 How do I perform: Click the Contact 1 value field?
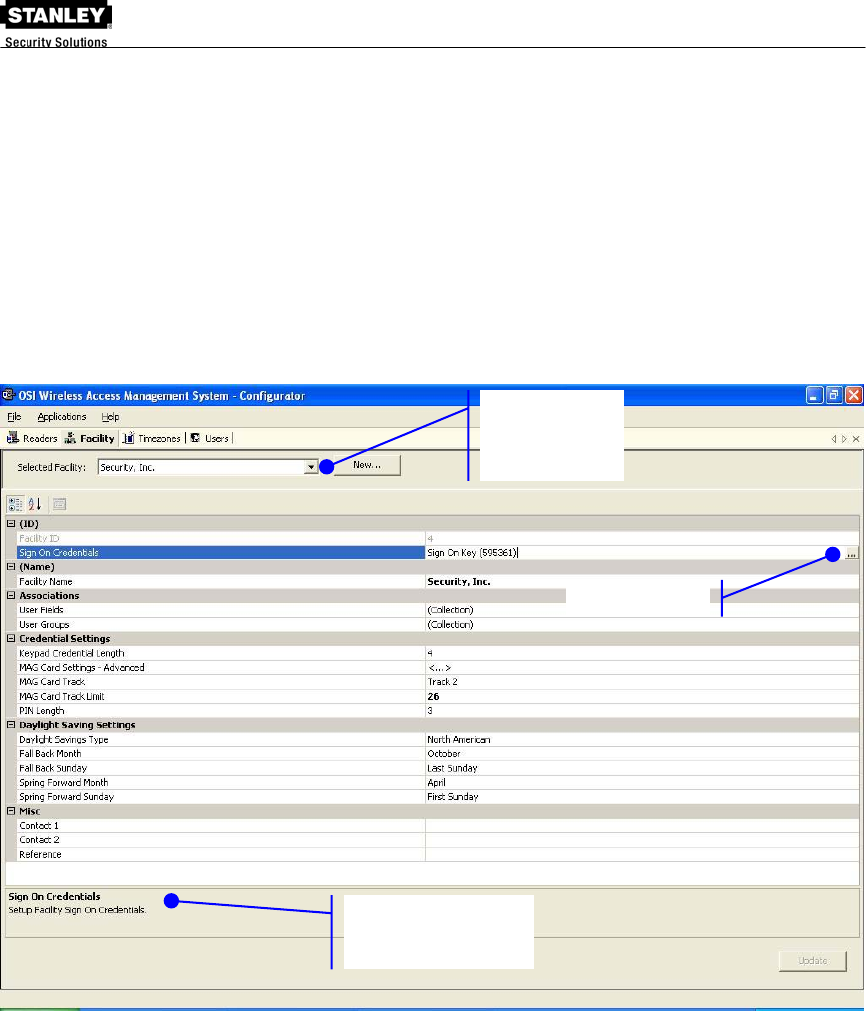click(642, 825)
